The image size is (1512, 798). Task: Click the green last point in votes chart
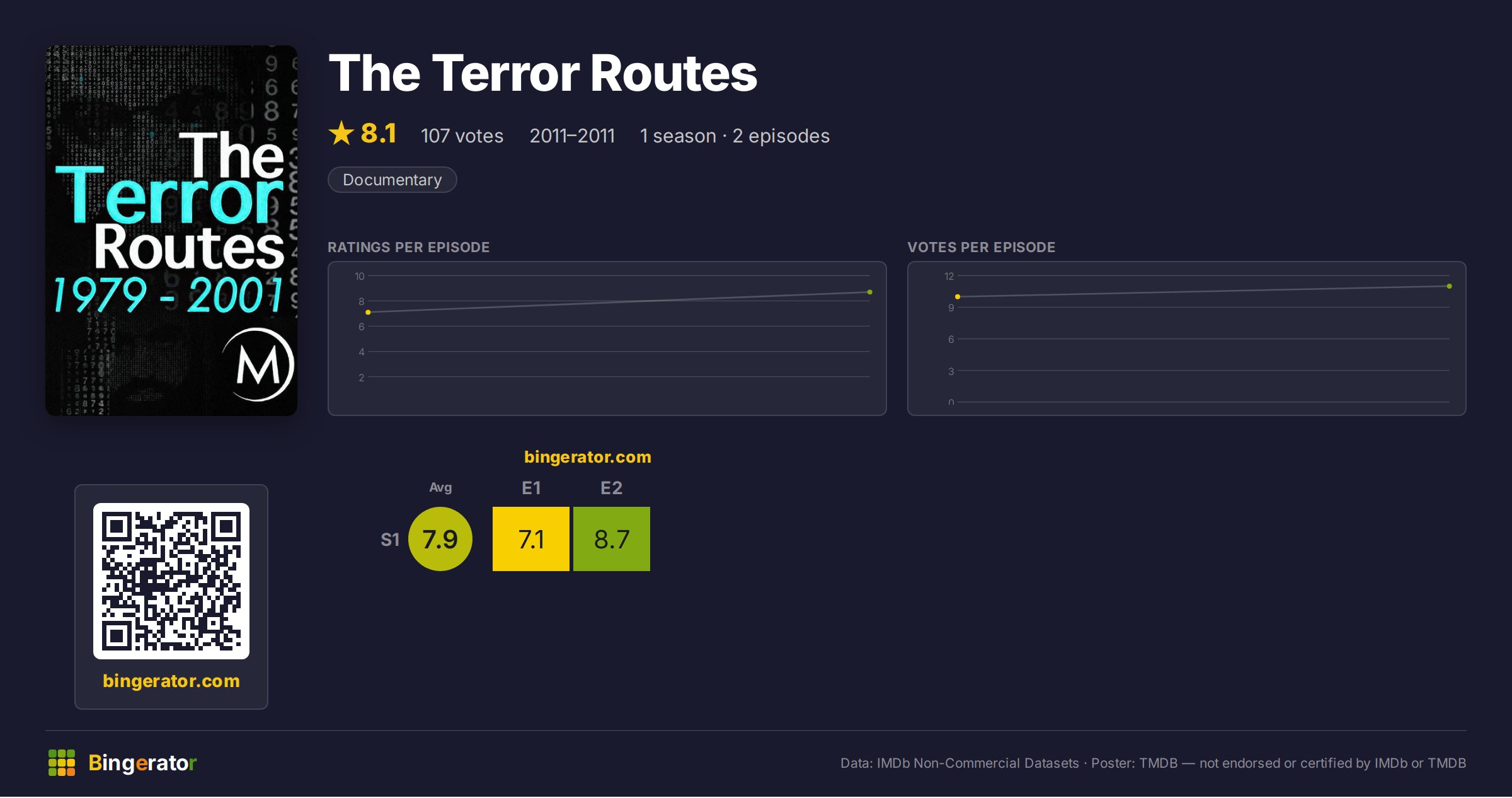pyautogui.click(x=1450, y=286)
